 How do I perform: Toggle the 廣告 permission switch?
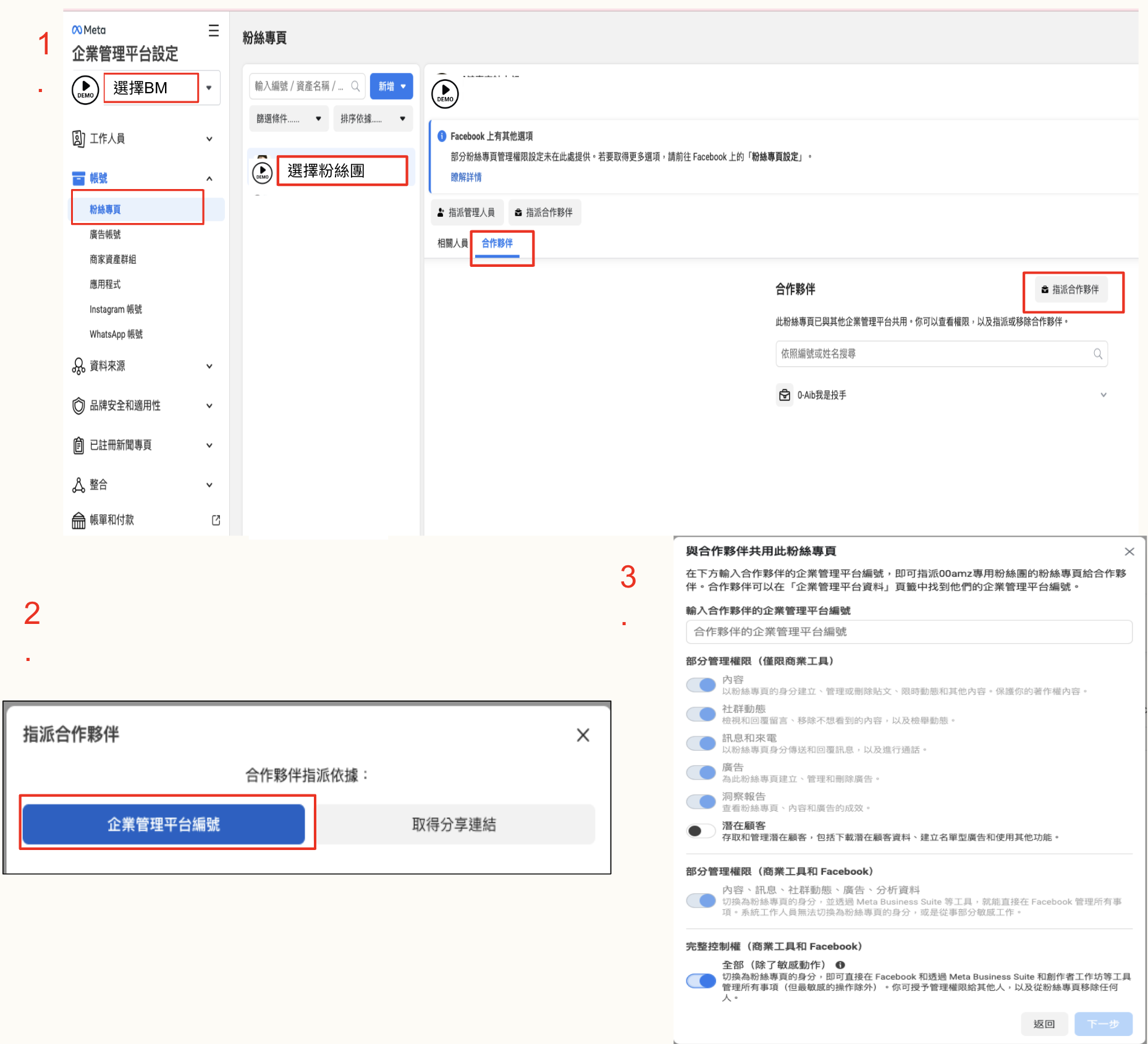coord(701,772)
